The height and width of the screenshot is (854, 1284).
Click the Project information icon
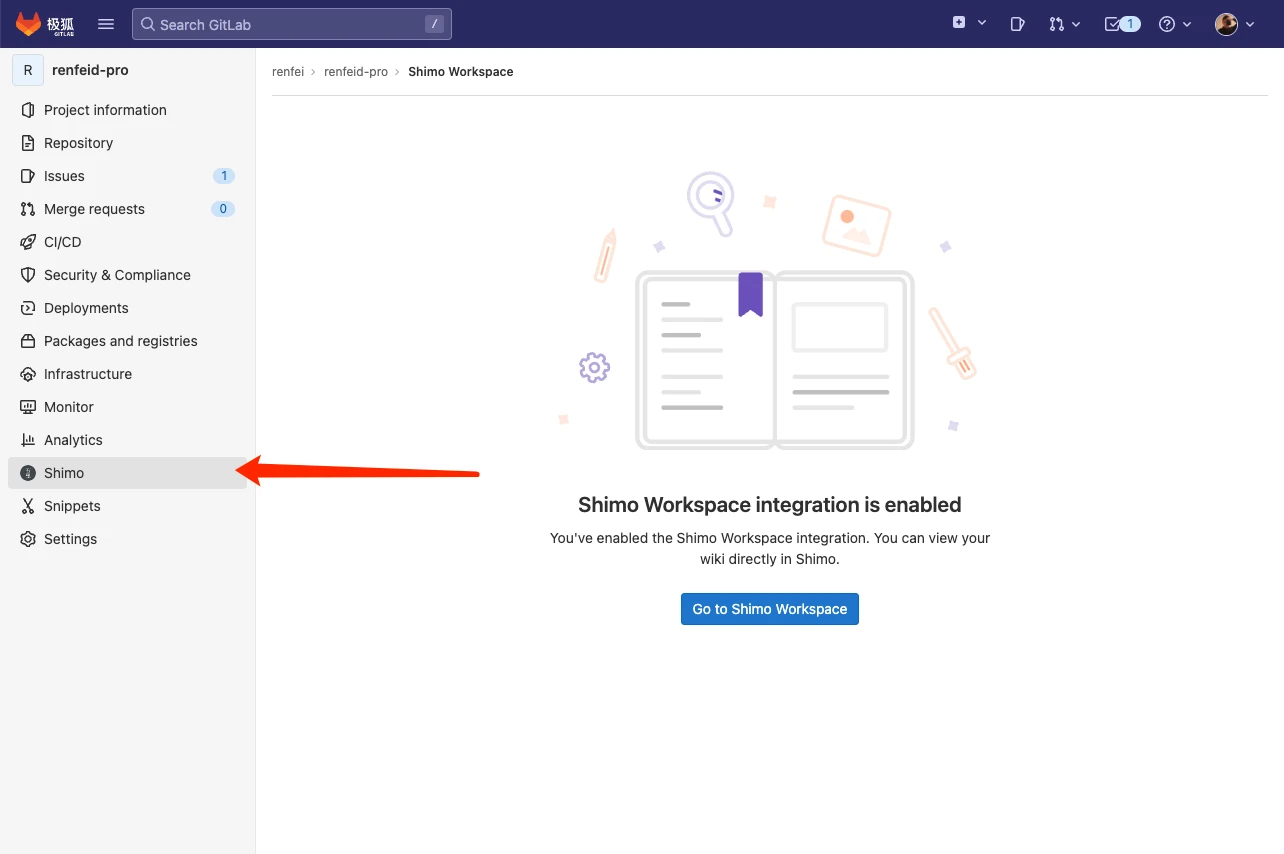tap(28, 110)
